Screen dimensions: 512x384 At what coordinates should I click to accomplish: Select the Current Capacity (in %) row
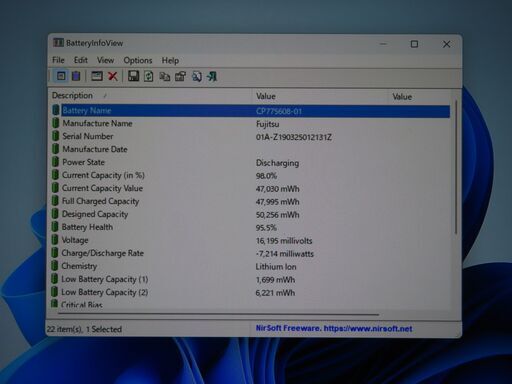point(251,175)
